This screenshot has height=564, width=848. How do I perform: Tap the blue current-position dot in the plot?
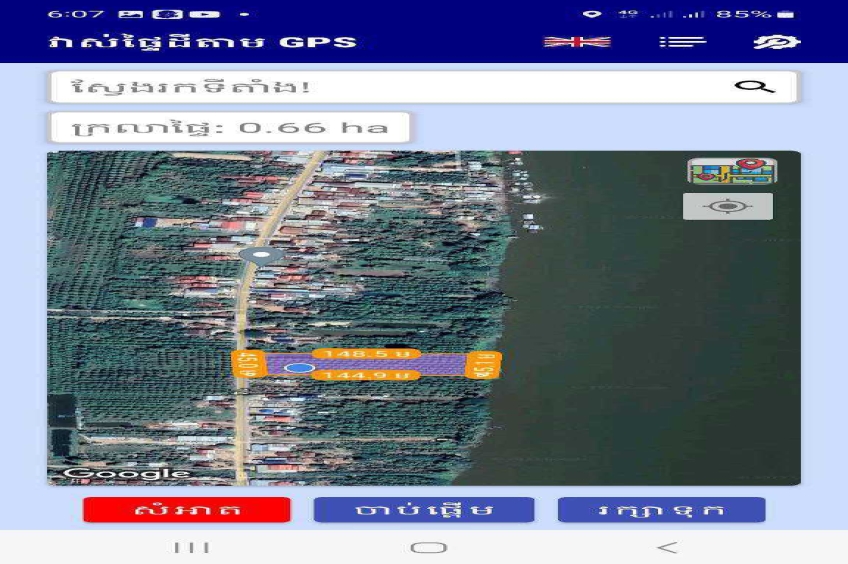299,368
